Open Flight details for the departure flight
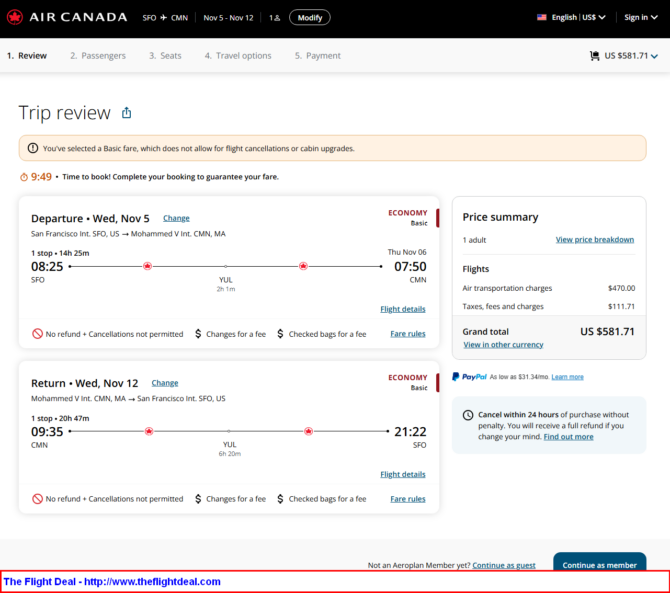This screenshot has height=593, width=670. point(403,309)
